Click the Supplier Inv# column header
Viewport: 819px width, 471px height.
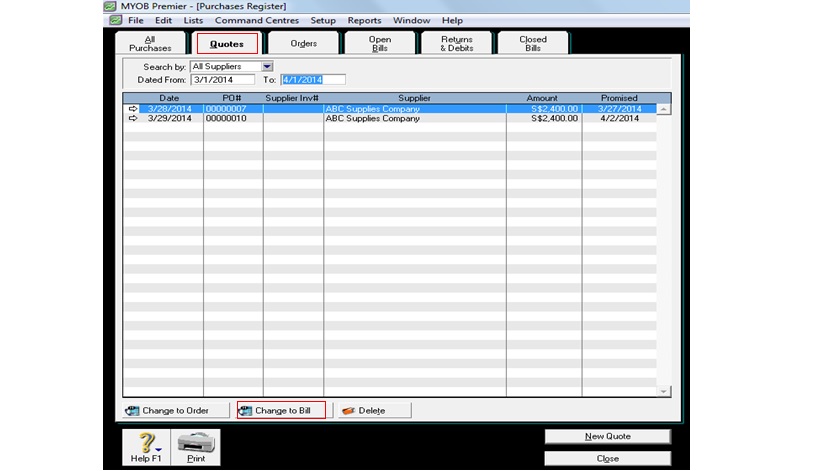coord(292,98)
